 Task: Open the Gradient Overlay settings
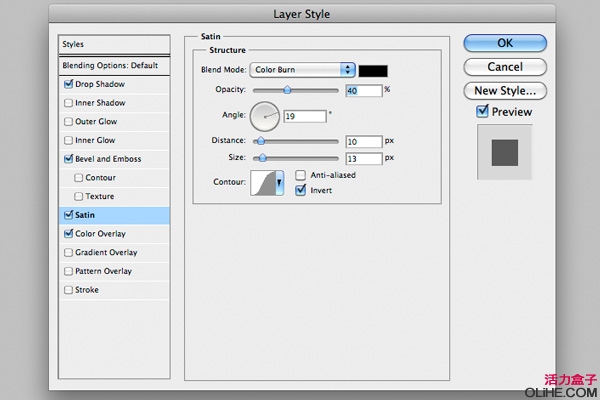(x=106, y=252)
